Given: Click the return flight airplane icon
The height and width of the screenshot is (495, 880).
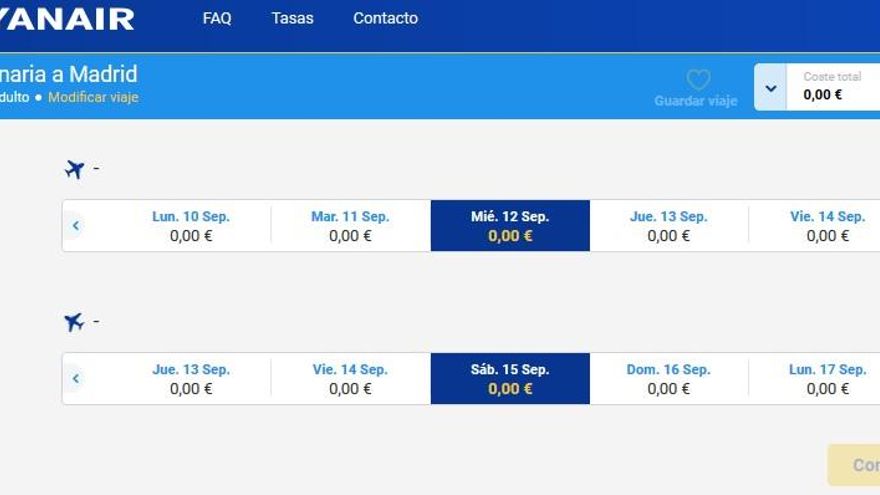Looking at the screenshot, I should (74, 322).
